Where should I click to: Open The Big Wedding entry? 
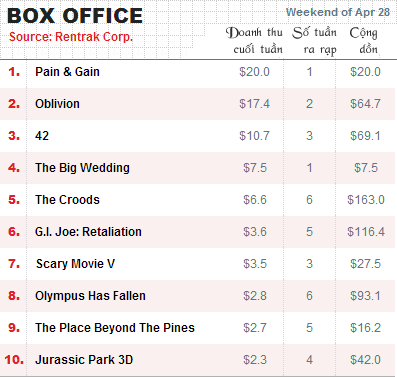pyautogui.click(x=82, y=168)
